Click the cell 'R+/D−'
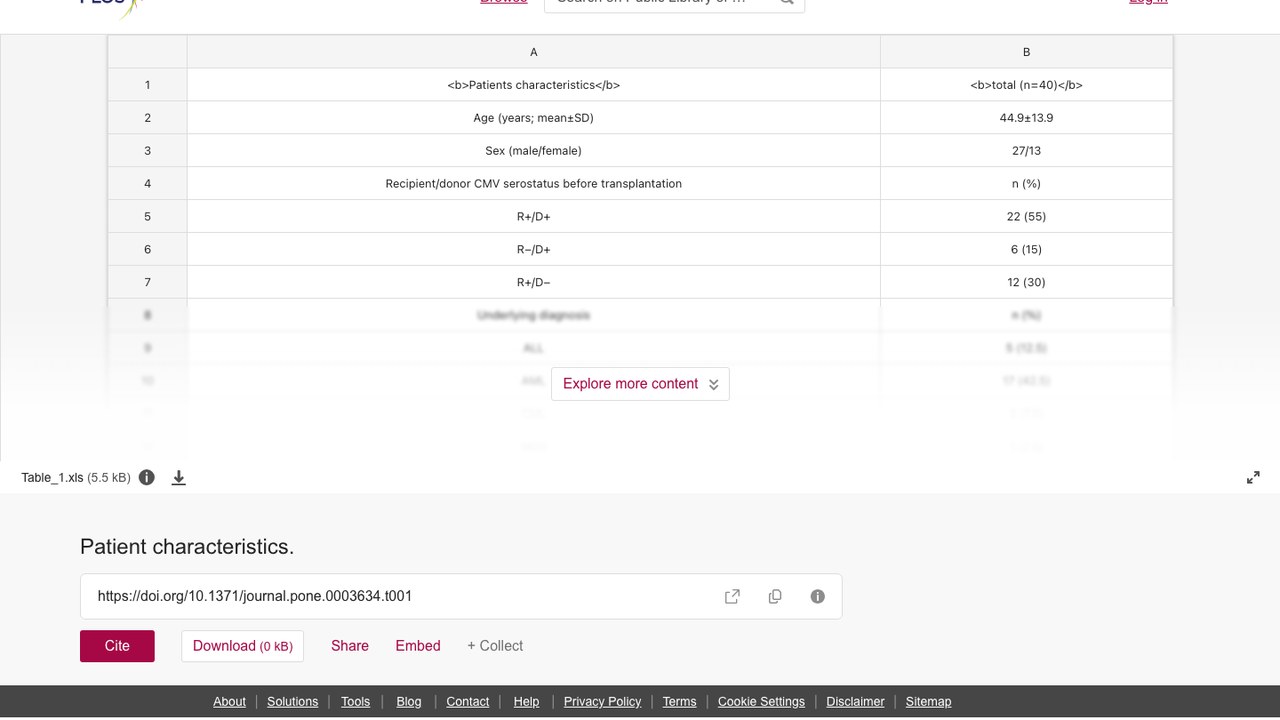The image size is (1280, 720). coord(533,283)
